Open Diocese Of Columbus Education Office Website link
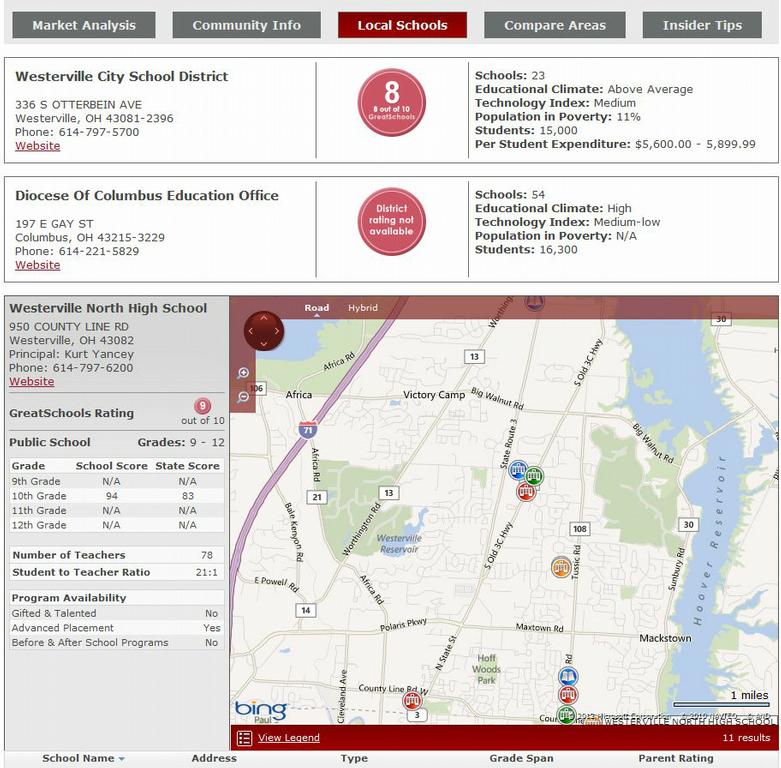The image size is (781, 768). 37,265
